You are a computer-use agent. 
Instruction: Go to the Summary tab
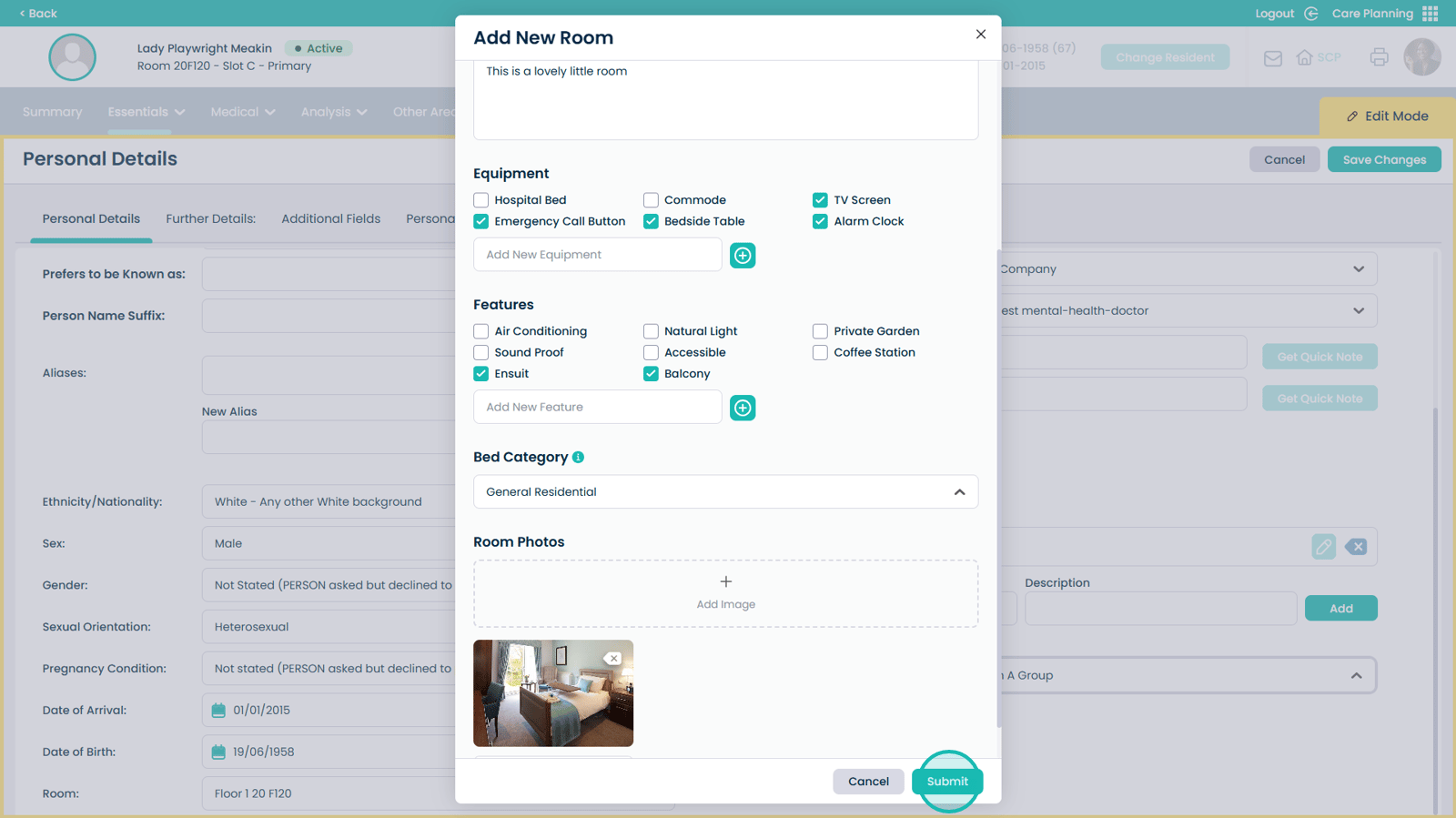pos(52,112)
